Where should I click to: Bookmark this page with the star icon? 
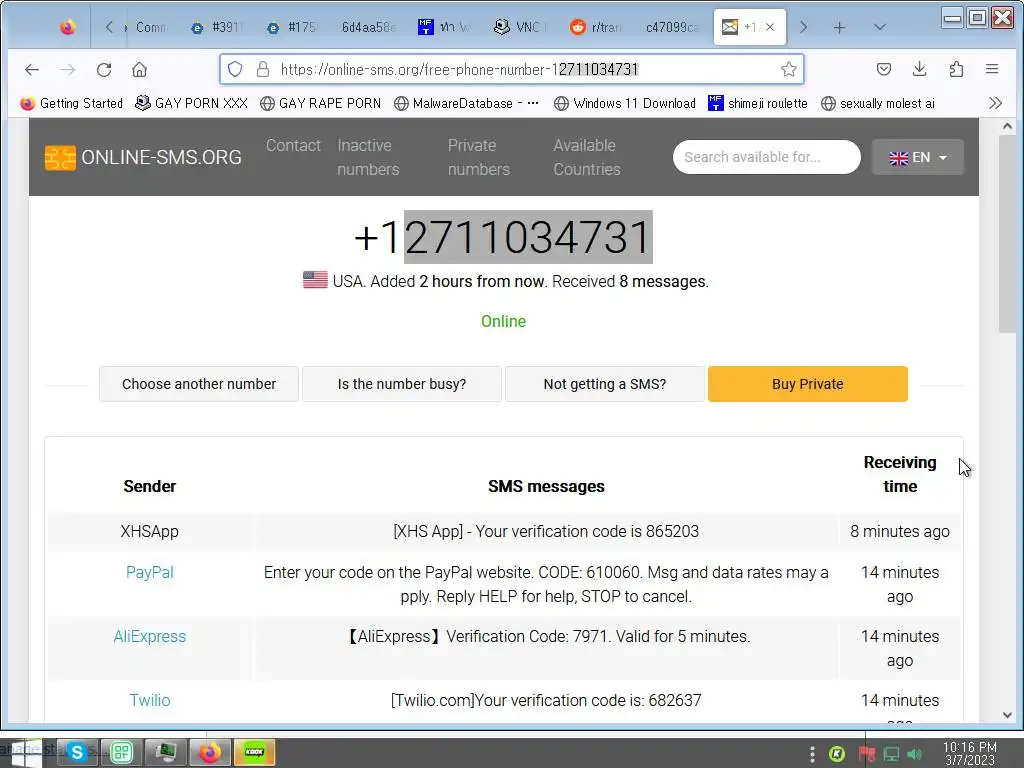click(x=788, y=69)
